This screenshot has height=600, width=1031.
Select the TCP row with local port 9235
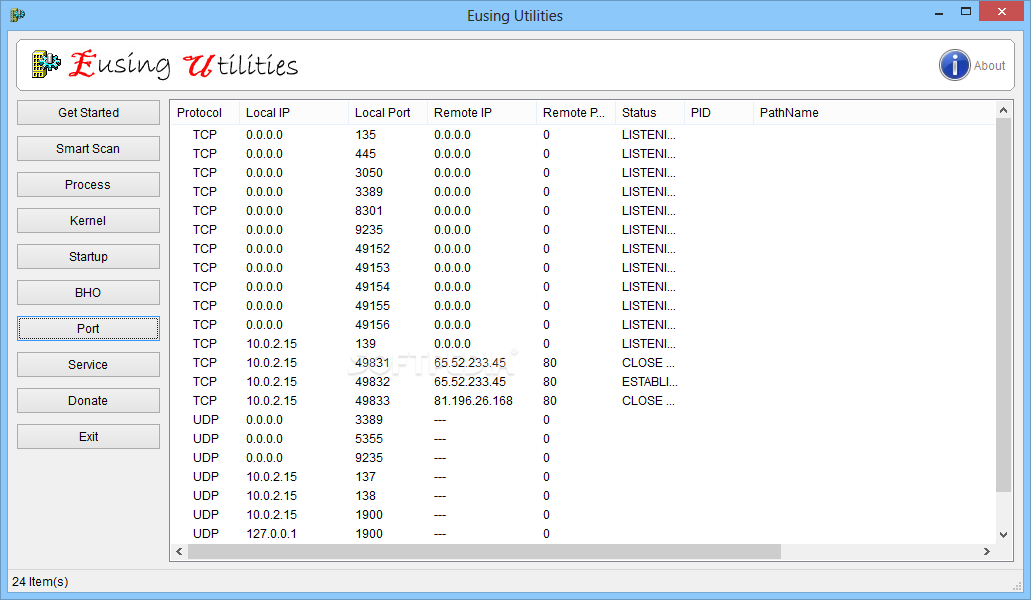pos(583,230)
